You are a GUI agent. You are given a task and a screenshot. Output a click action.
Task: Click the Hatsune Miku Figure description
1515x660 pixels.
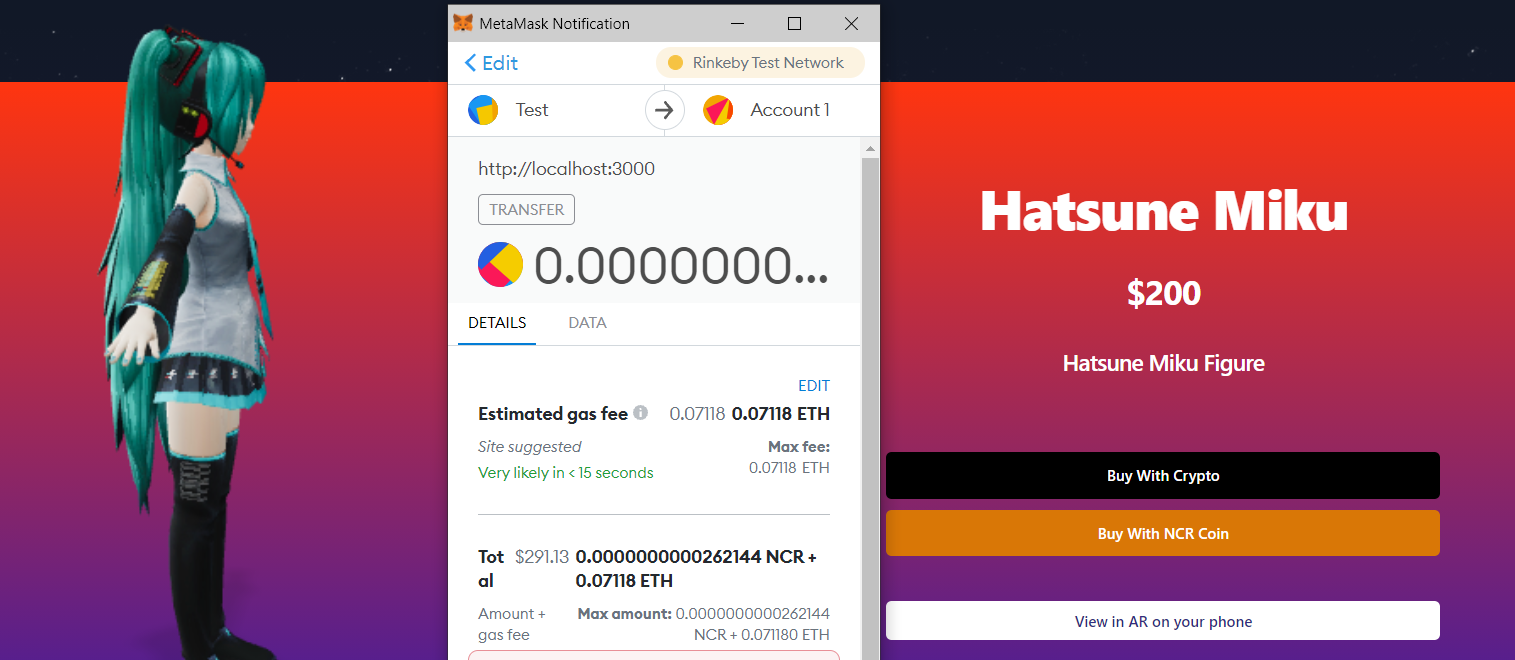[x=1163, y=364]
